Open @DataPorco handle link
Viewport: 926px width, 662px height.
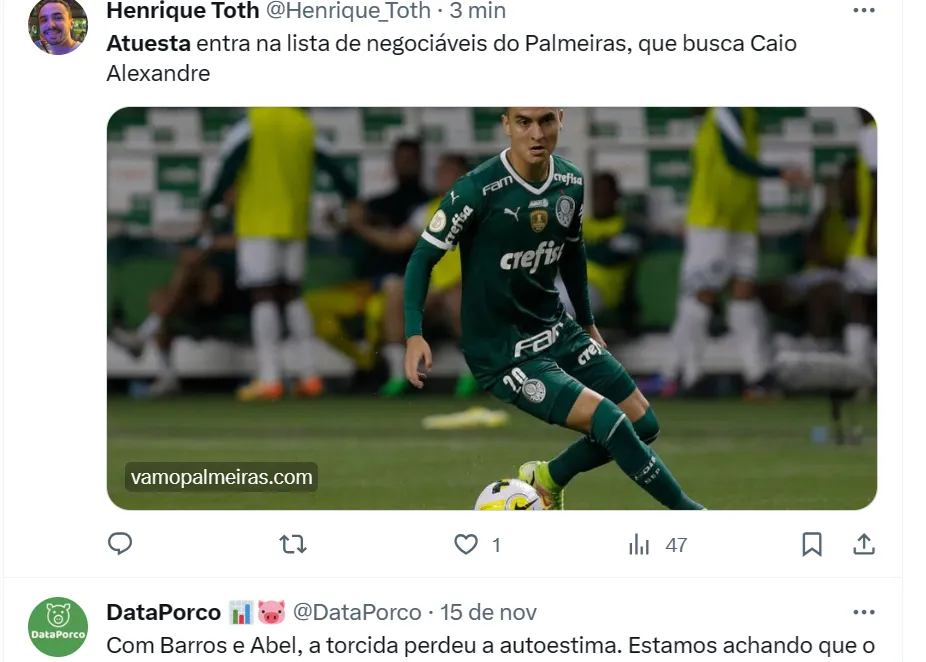pos(357,612)
